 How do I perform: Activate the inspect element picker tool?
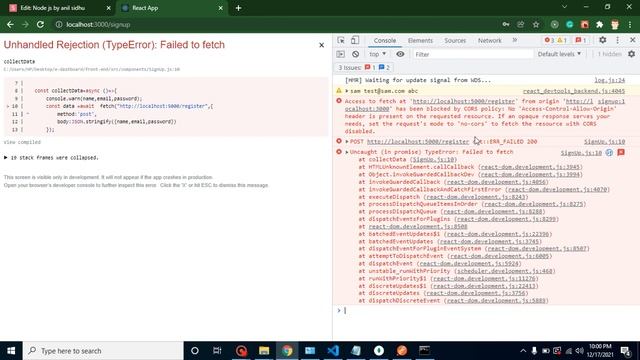[x=341, y=40]
